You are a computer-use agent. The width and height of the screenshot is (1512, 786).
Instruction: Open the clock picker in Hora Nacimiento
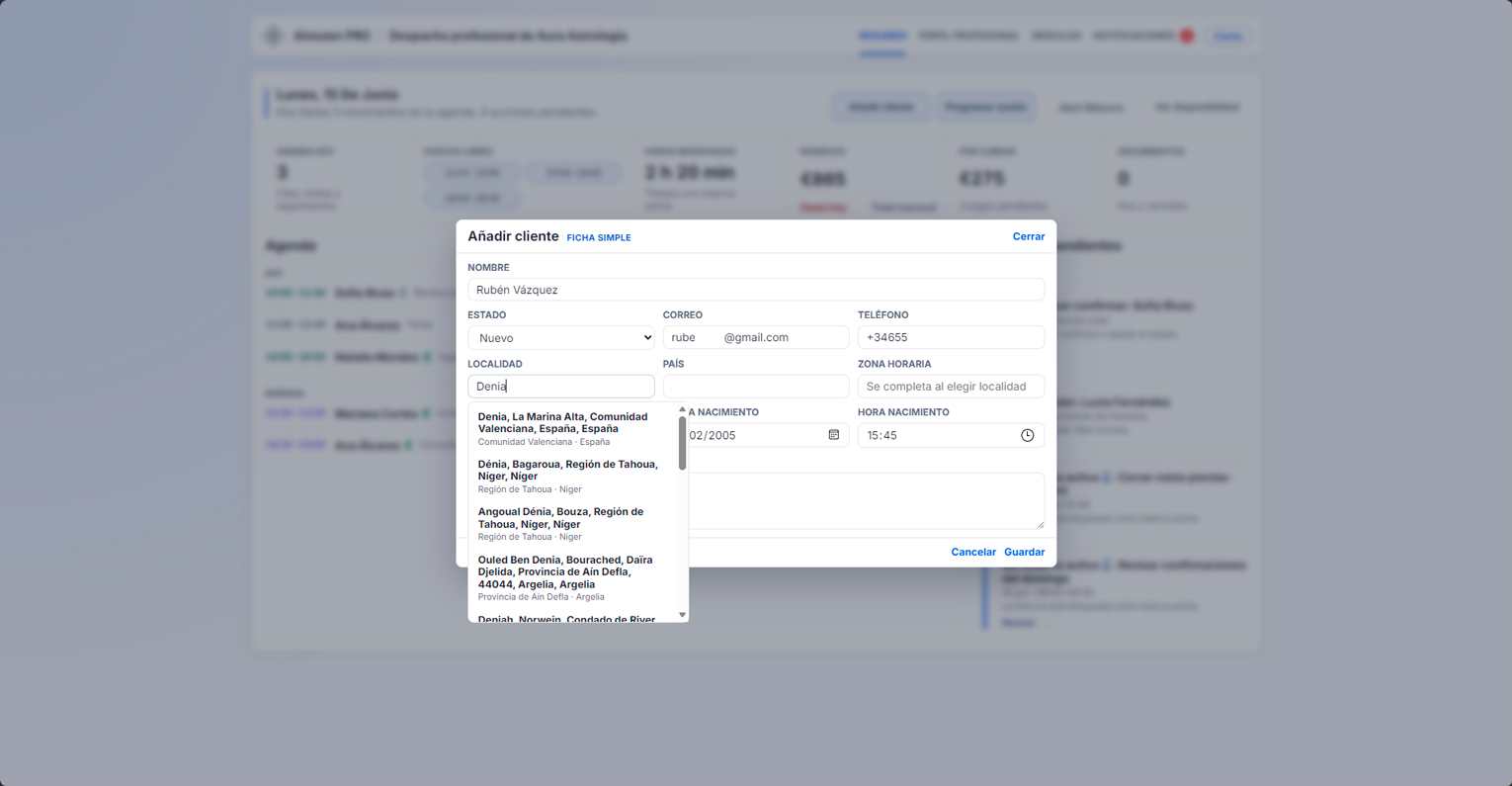coord(1027,435)
